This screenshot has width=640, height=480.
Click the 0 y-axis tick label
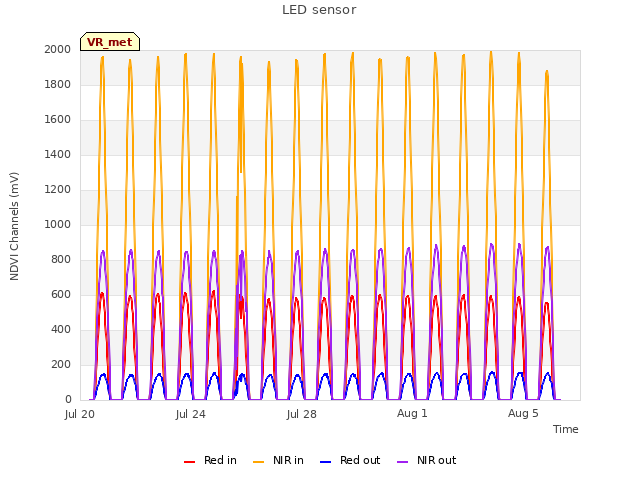68,400
